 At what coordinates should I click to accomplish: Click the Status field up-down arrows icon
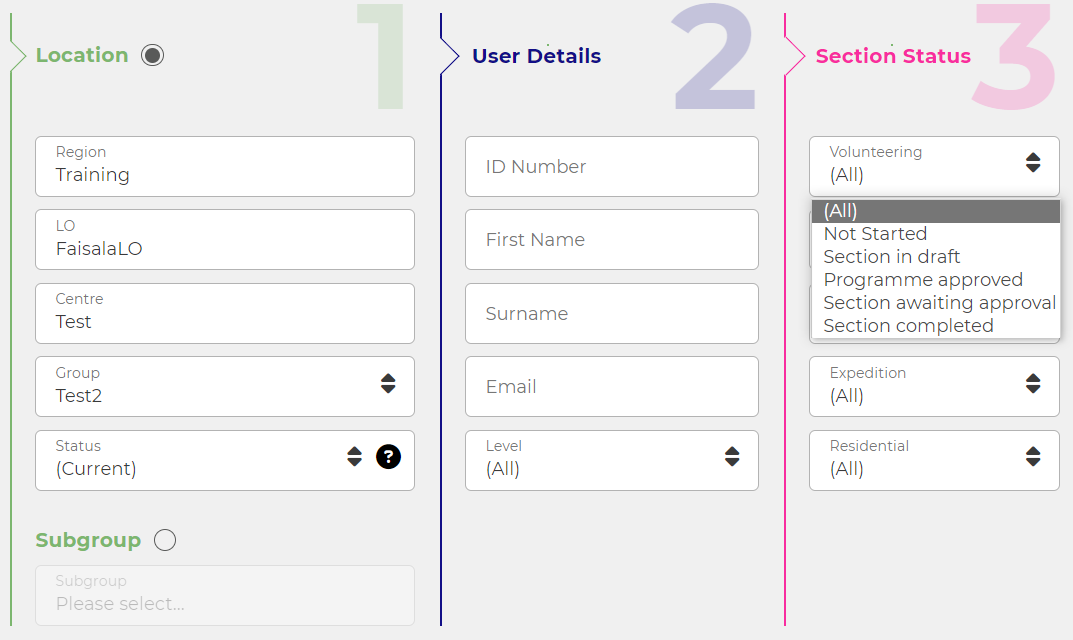[x=354, y=457]
